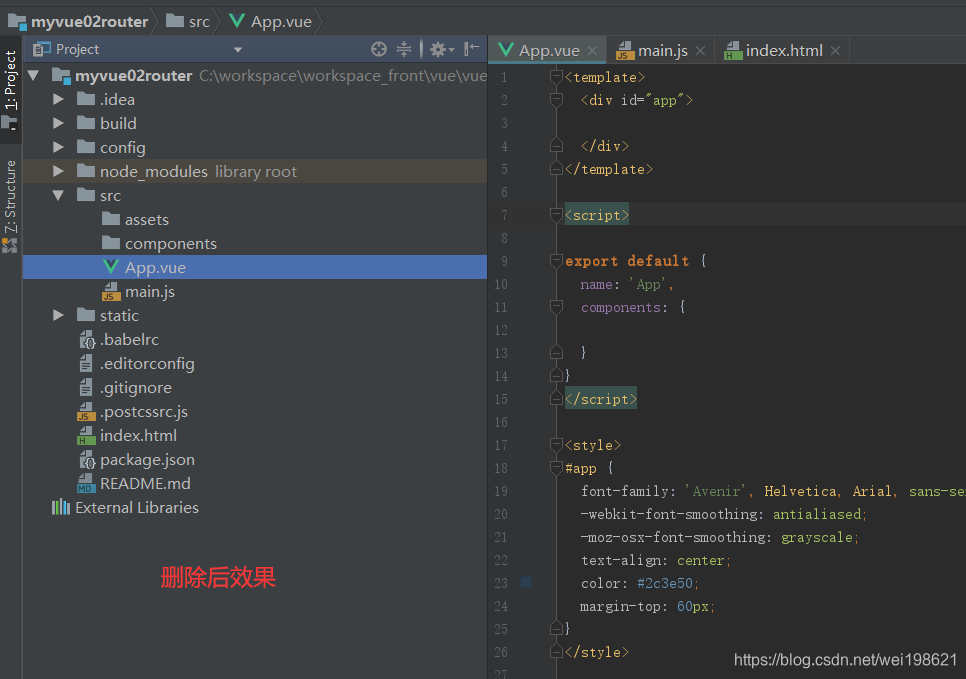The width and height of the screenshot is (966, 679).
Task: Fold the template tag on line 1
Action: 556,77
